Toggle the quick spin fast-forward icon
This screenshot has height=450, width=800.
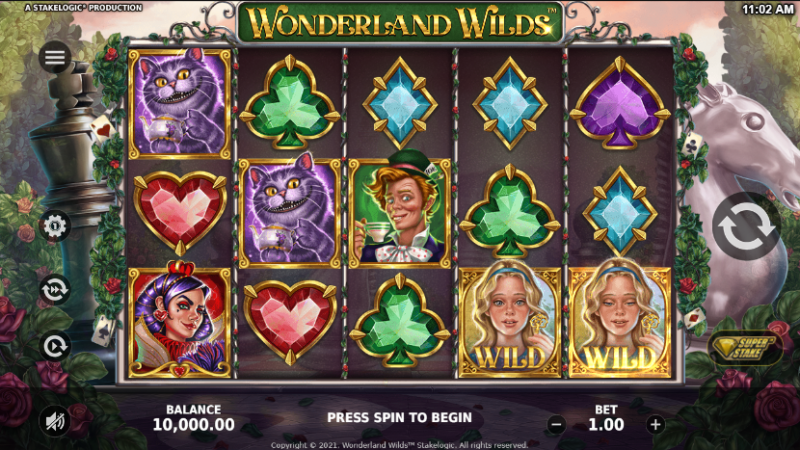click(55, 290)
